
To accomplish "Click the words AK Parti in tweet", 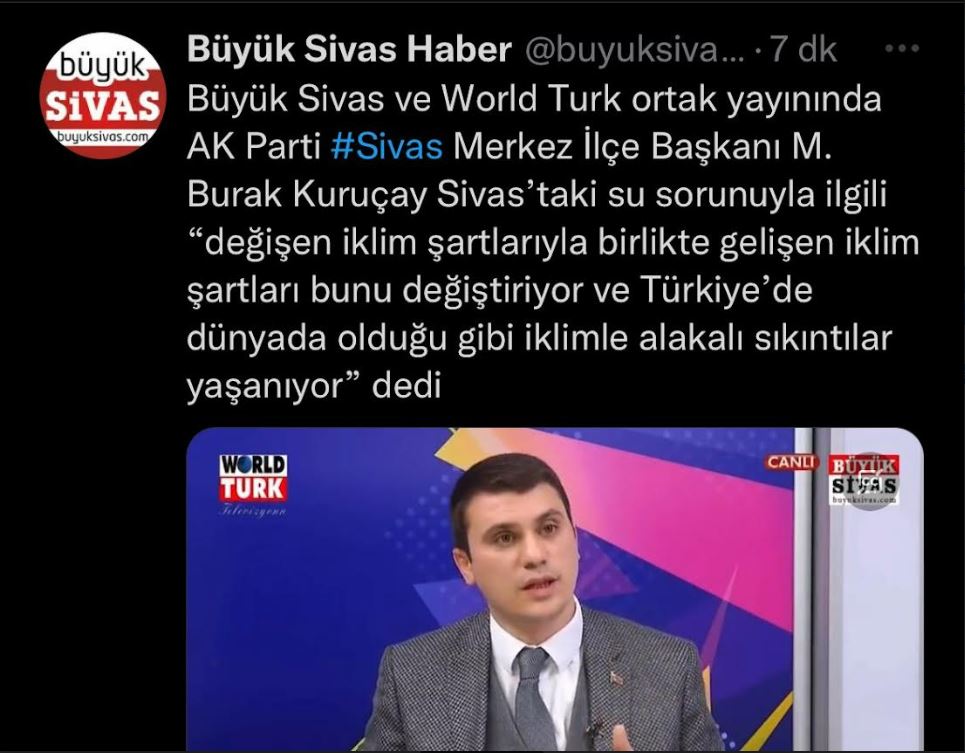I will [x=254, y=146].
